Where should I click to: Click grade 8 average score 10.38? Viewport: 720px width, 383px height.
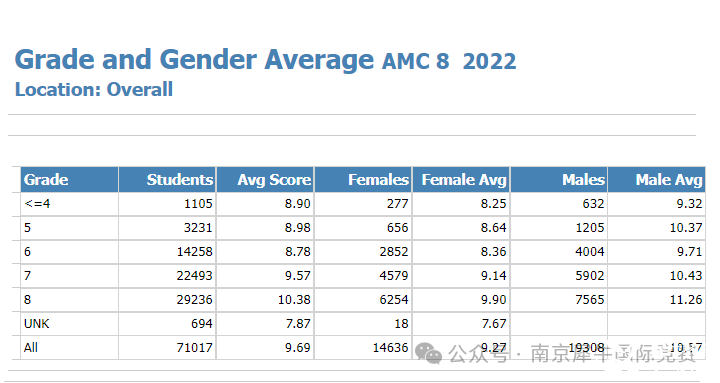pyautogui.click(x=294, y=300)
